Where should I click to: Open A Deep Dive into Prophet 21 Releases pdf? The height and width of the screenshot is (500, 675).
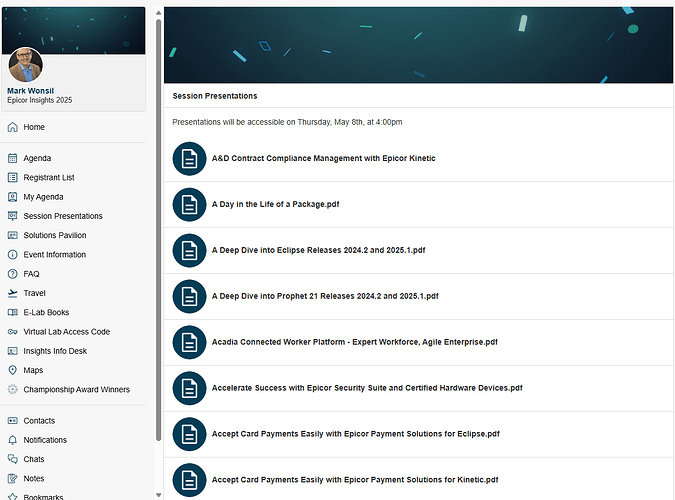(325, 296)
